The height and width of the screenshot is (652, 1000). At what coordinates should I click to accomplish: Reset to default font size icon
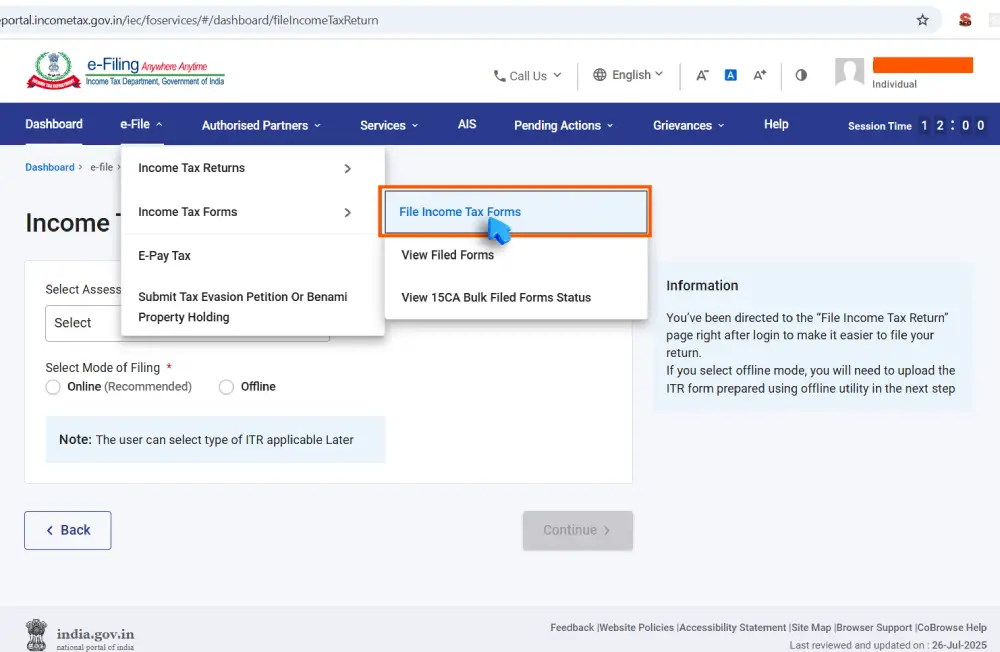(x=730, y=75)
